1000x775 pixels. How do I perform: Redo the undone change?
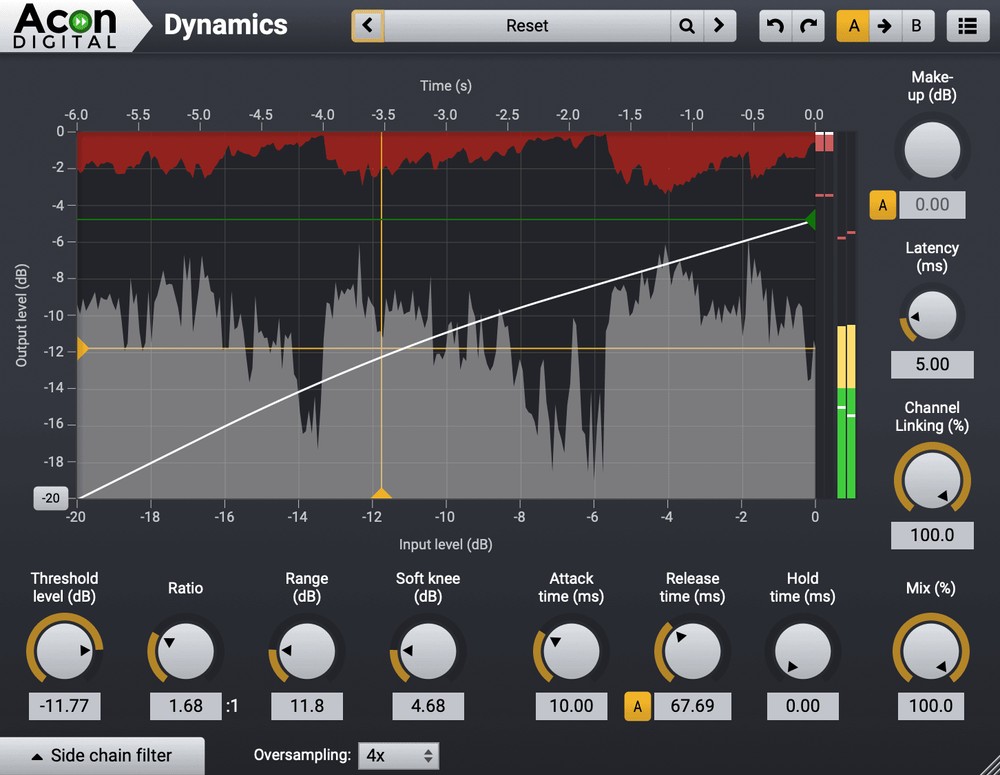(x=808, y=26)
